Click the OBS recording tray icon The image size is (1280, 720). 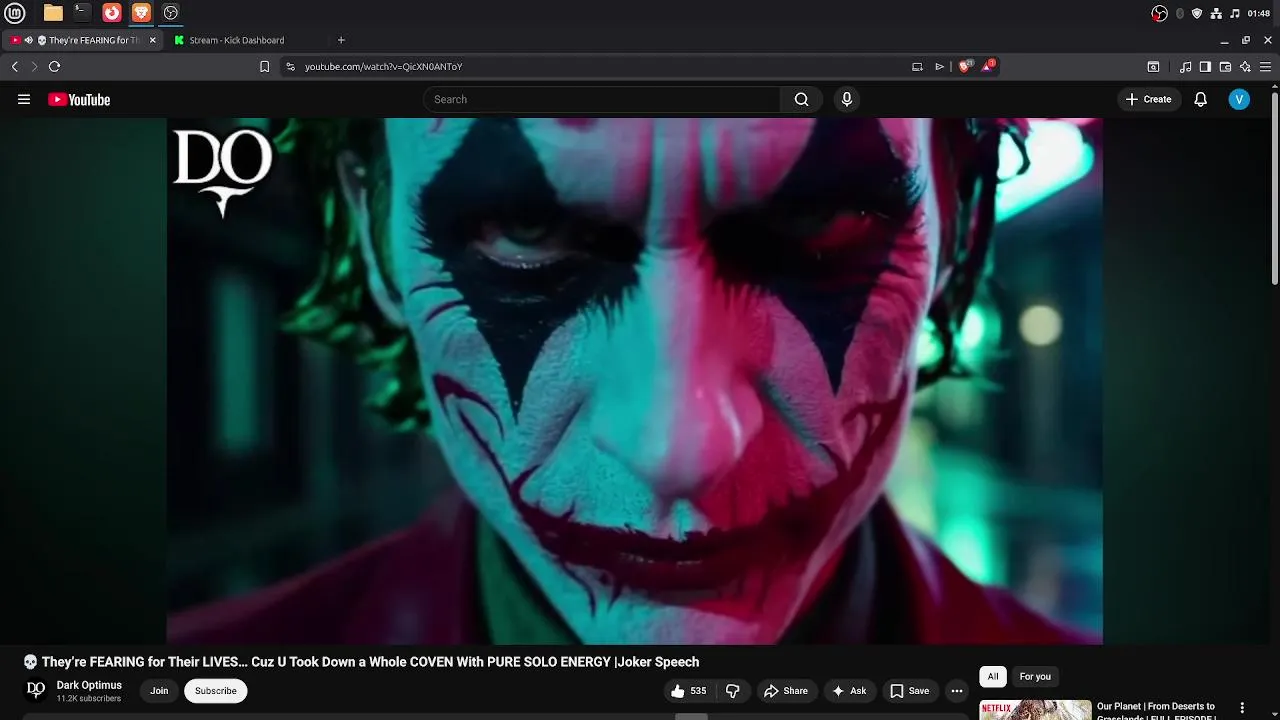1159,13
